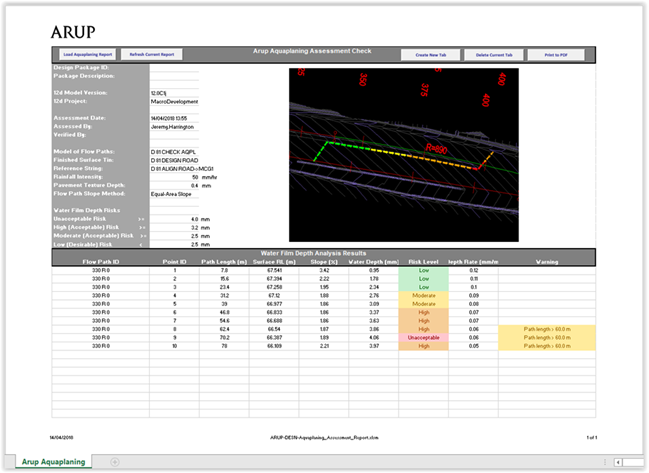649x473 pixels.
Task: Select the Assessment Date value cell
Action: point(174,118)
